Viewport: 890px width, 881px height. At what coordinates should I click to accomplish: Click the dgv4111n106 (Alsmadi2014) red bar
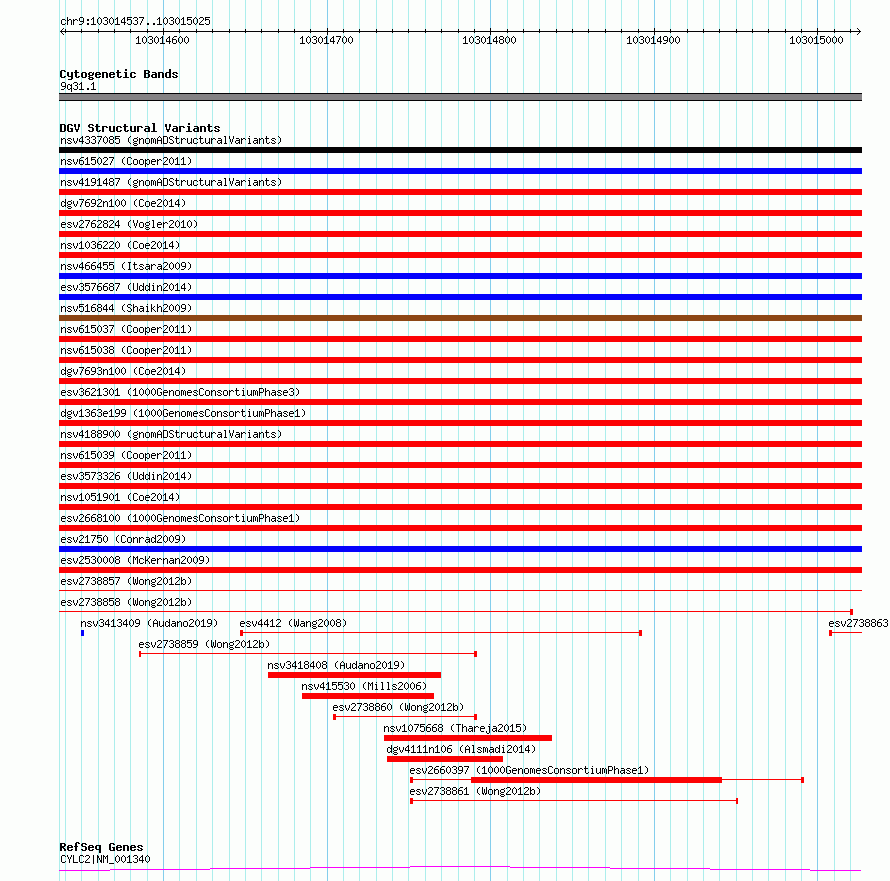tap(445, 759)
